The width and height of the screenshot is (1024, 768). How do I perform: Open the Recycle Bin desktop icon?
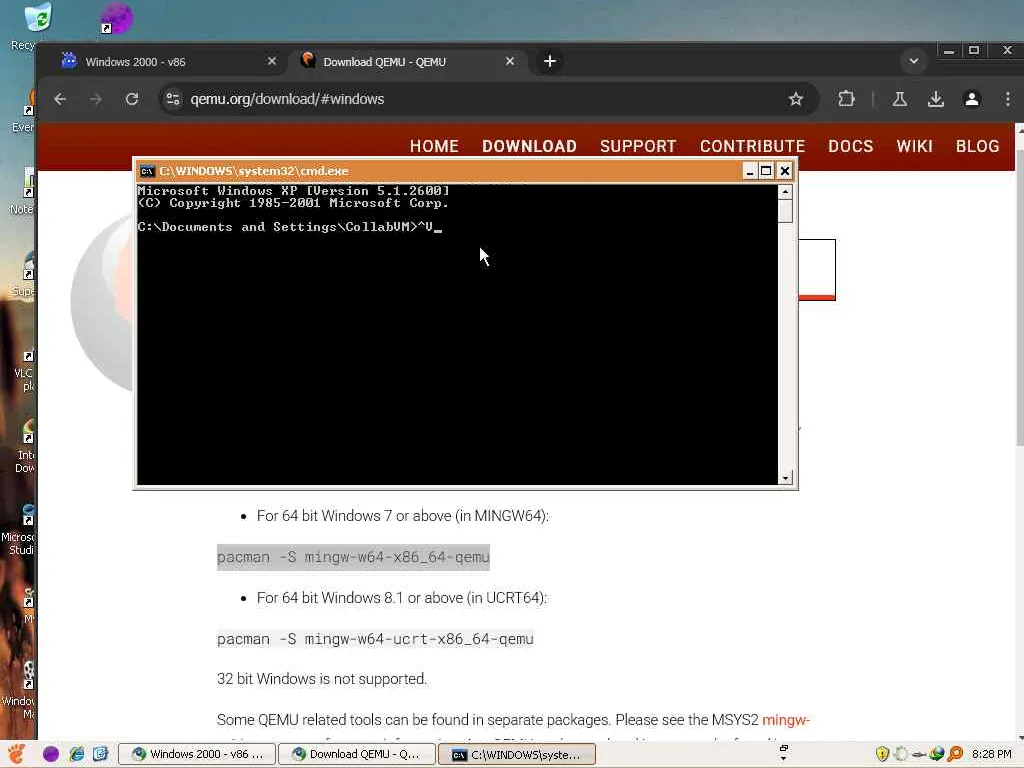(x=37, y=18)
